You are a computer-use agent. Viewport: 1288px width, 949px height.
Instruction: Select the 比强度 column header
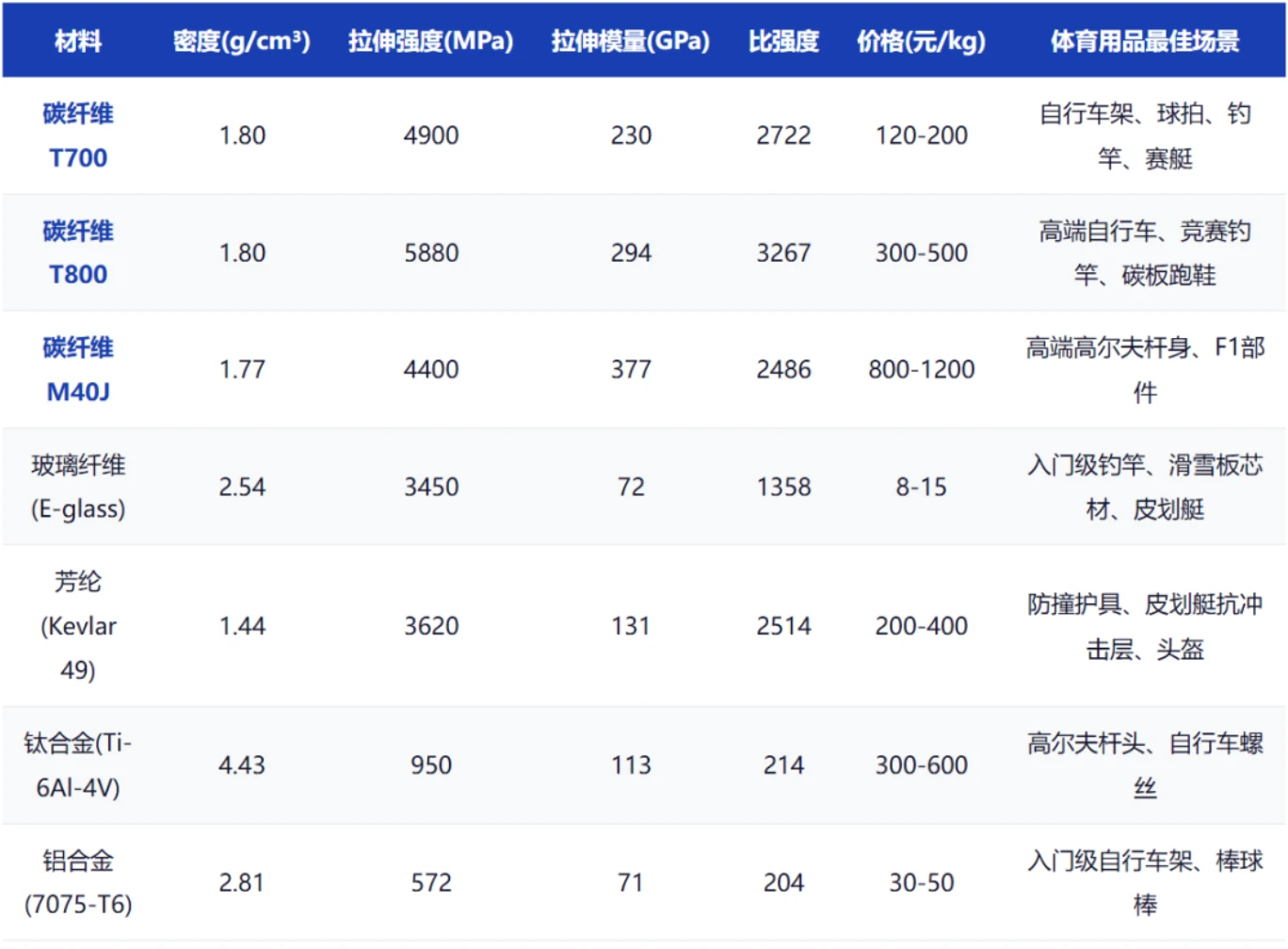pyautogui.click(x=783, y=40)
